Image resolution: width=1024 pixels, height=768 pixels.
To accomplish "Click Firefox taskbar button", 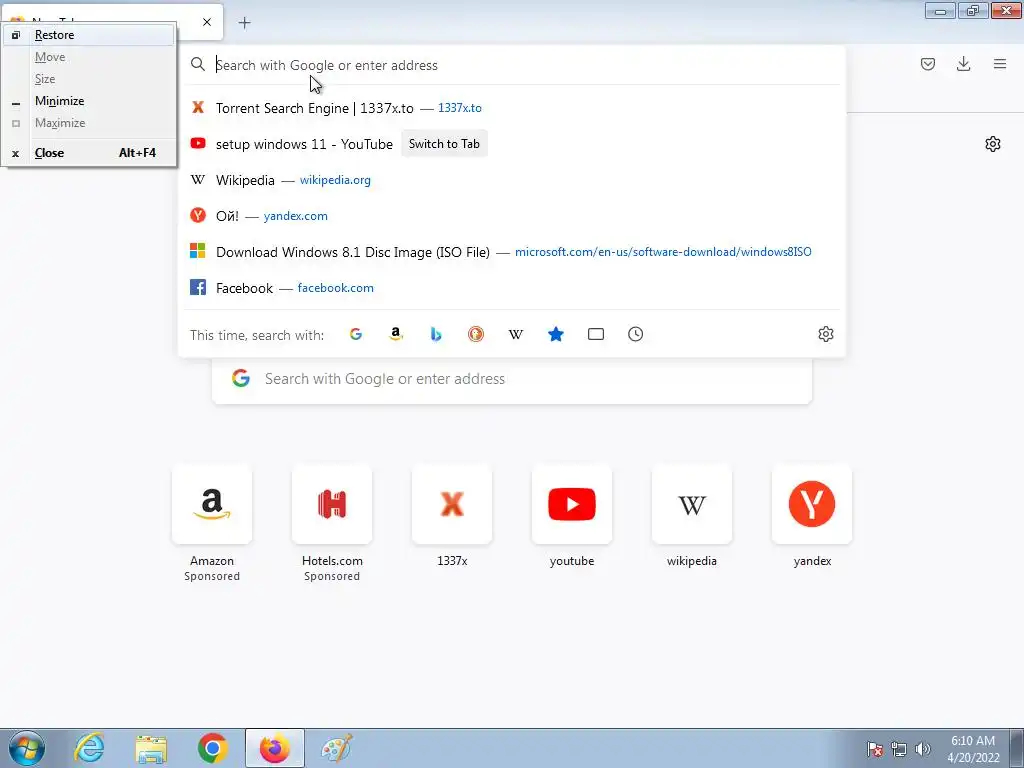I will click(x=274, y=748).
